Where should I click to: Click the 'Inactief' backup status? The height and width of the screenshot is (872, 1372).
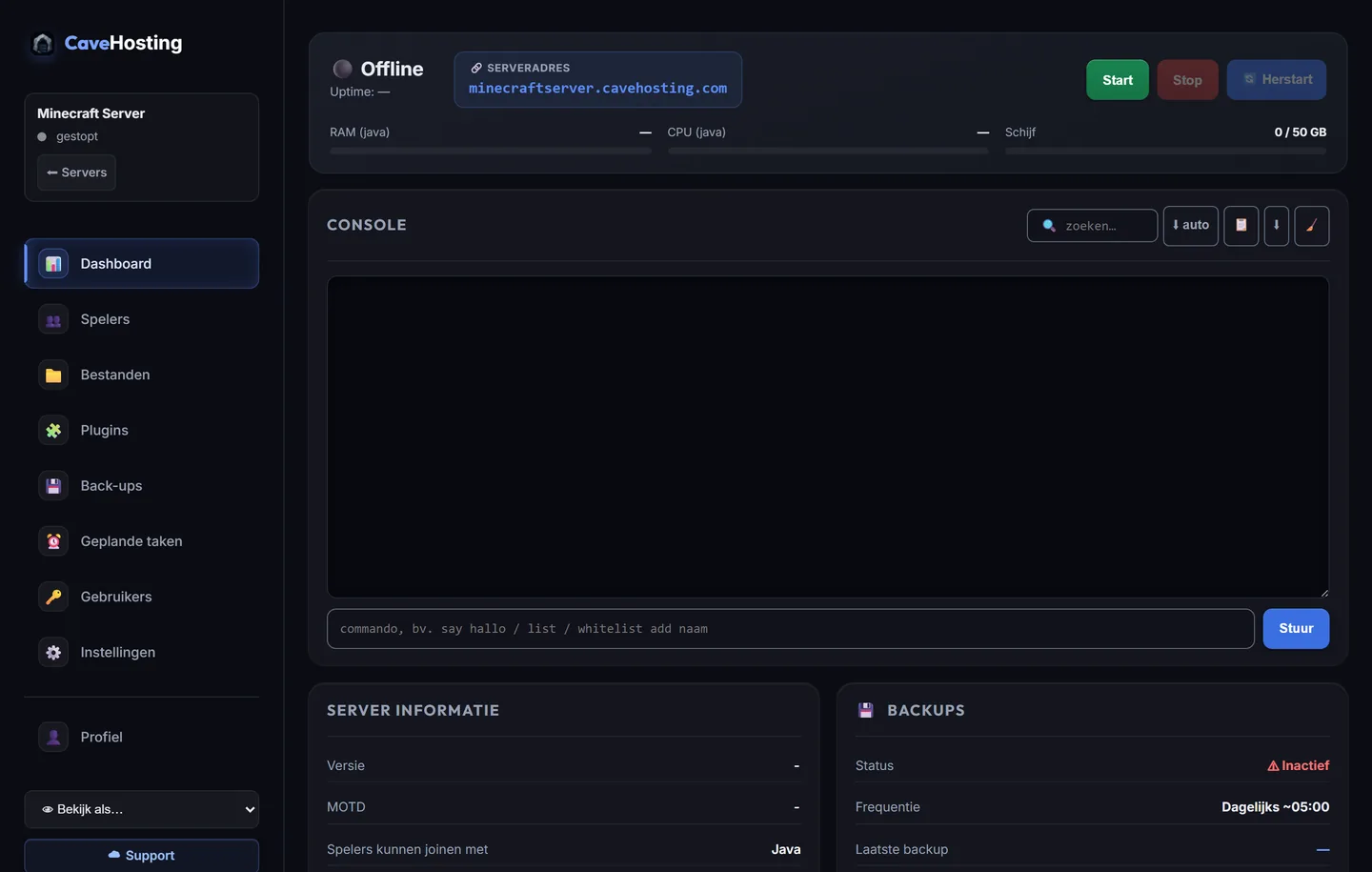[1298, 765]
